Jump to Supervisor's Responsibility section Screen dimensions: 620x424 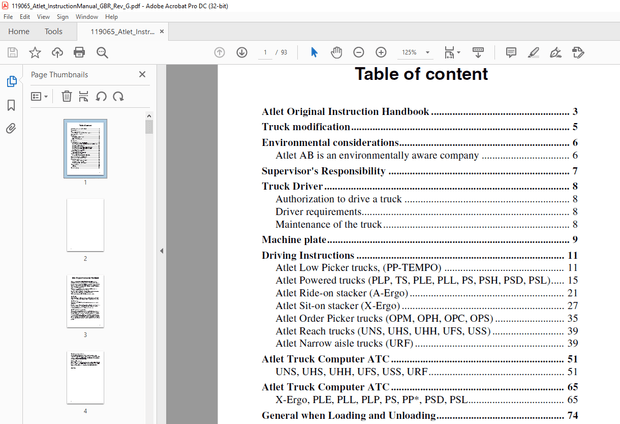pos(420,171)
